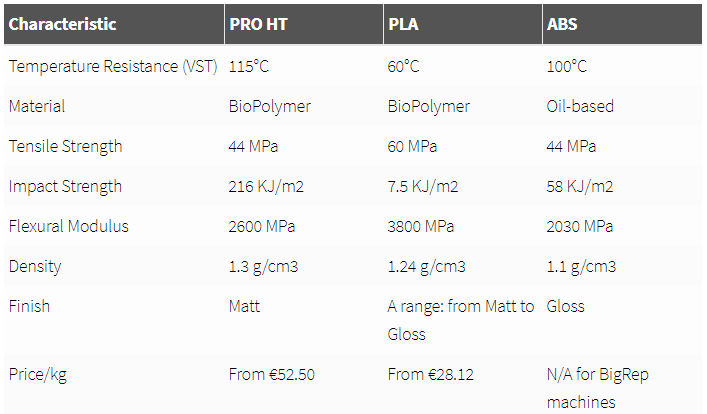Select the ABS column header
Viewport: 707px width, 414px height.
pos(562,24)
